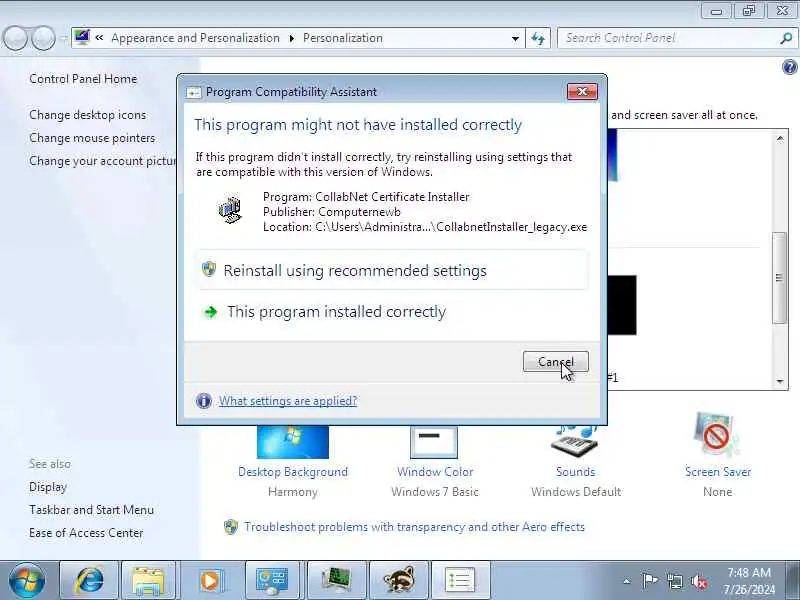Open Aero transparency troubleshooter link
This screenshot has width=800, height=600.
(x=414, y=527)
